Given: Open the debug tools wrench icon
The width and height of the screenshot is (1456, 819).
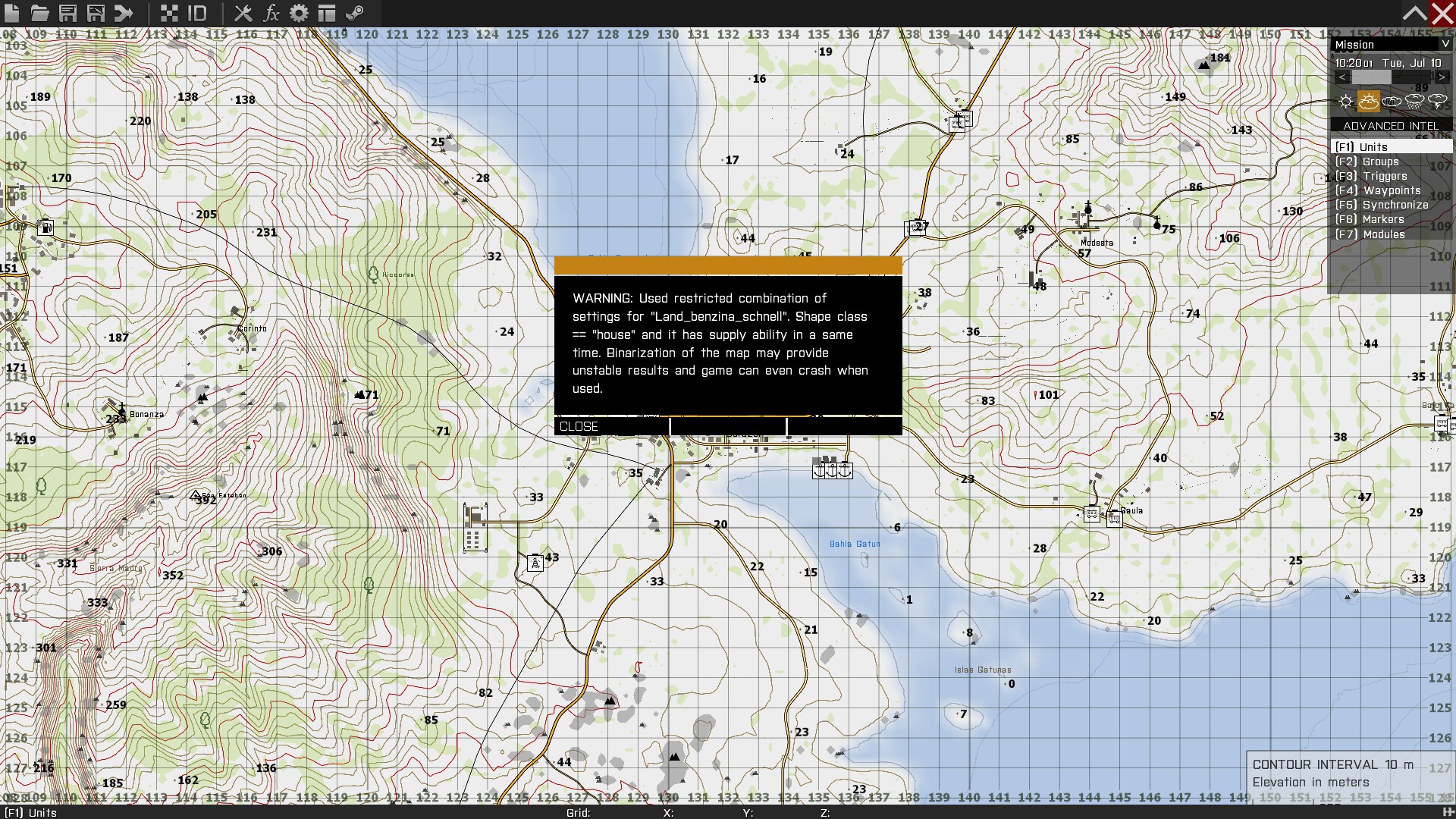Looking at the screenshot, I should 243,13.
